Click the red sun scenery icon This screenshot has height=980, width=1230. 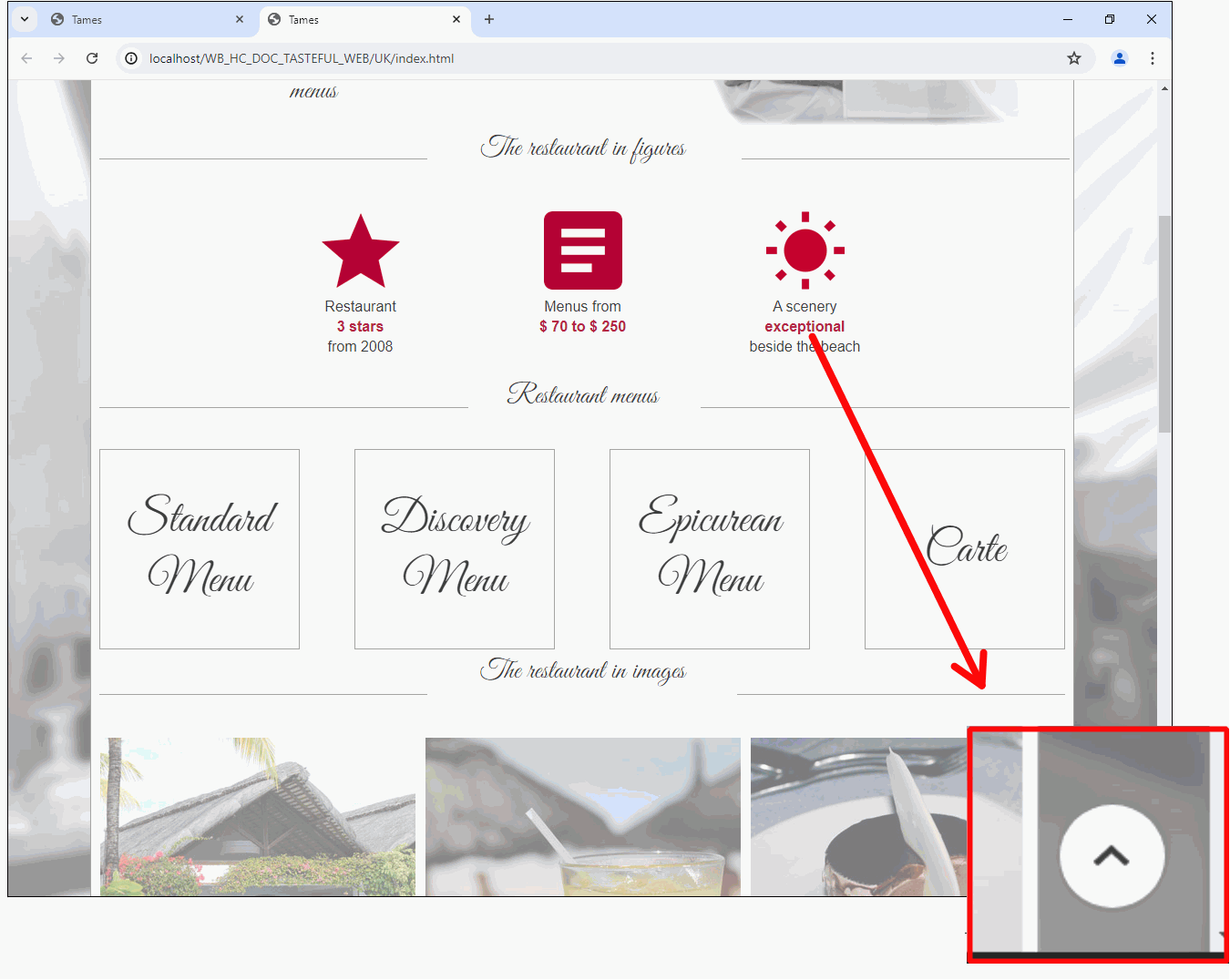pos(805,250)
